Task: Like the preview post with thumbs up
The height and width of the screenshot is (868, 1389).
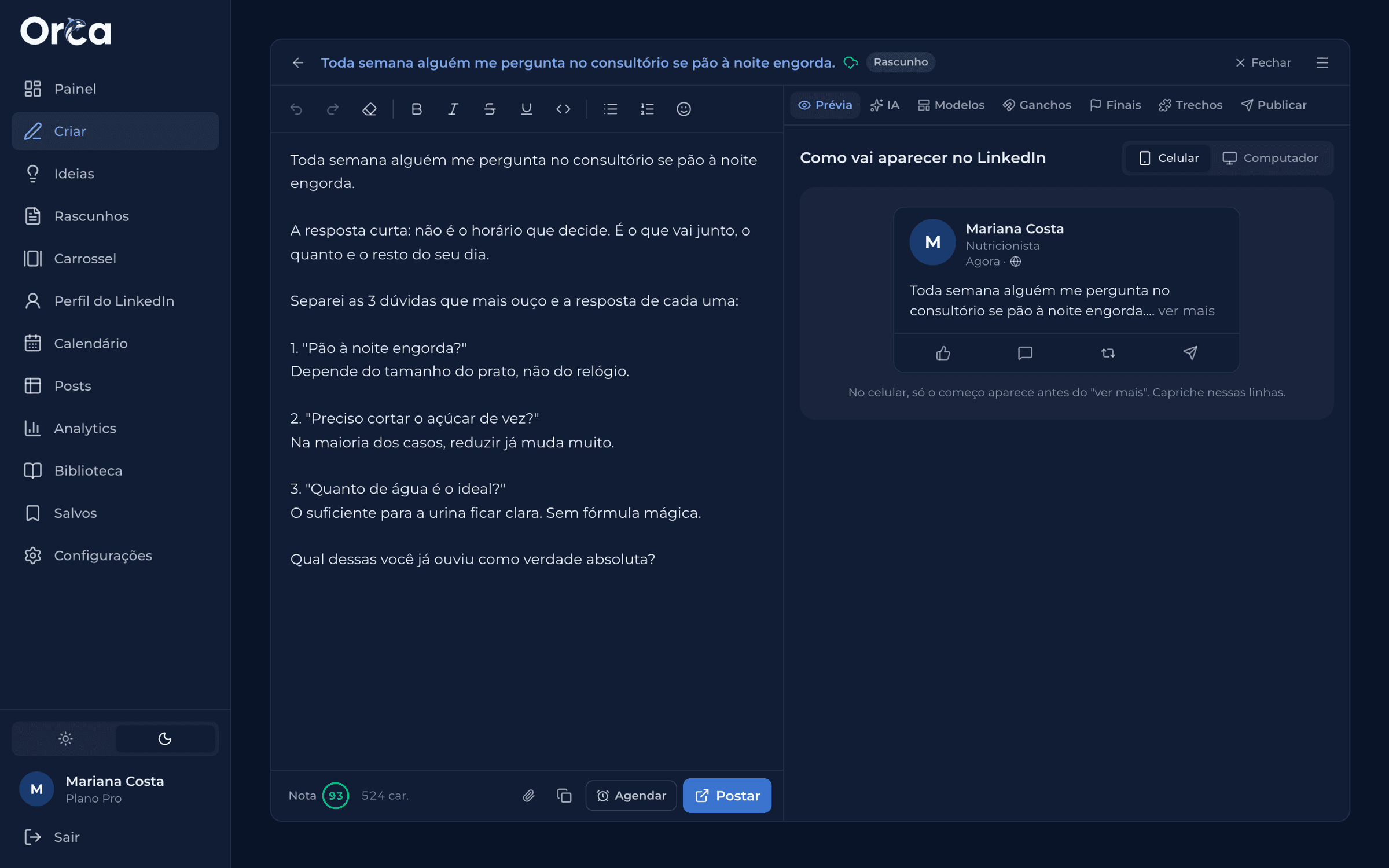Action: 943,353
